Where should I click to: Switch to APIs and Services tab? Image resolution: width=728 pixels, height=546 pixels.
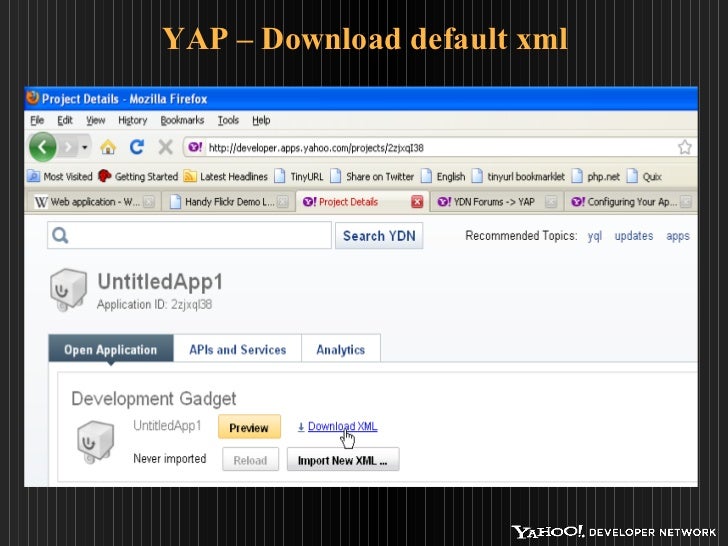tap(238, 350)
